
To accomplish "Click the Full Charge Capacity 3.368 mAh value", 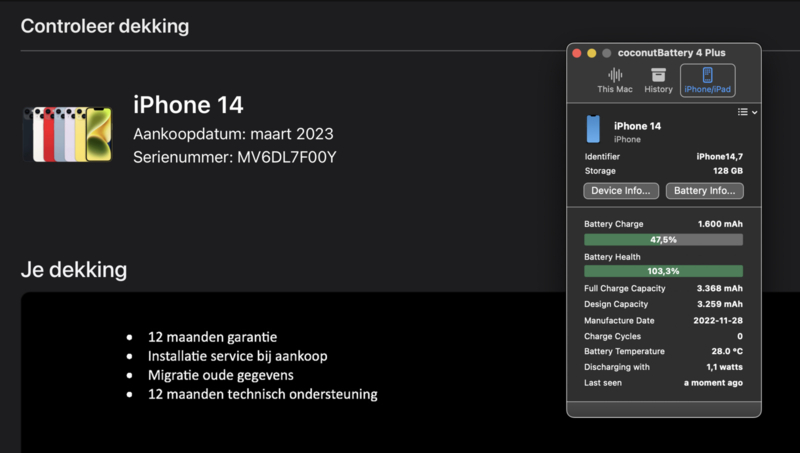I will tap(719, 289).
